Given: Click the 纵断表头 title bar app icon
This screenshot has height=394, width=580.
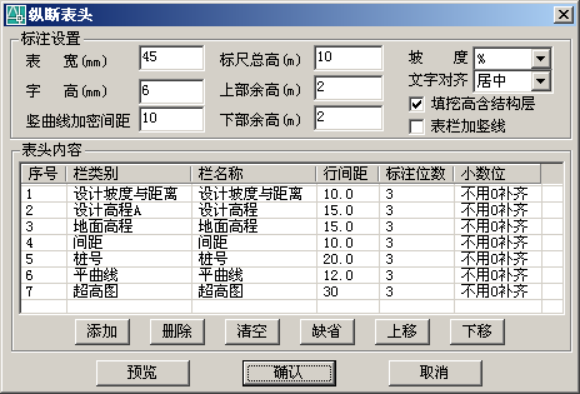Looking at the screenshot, I should (16, 15).
